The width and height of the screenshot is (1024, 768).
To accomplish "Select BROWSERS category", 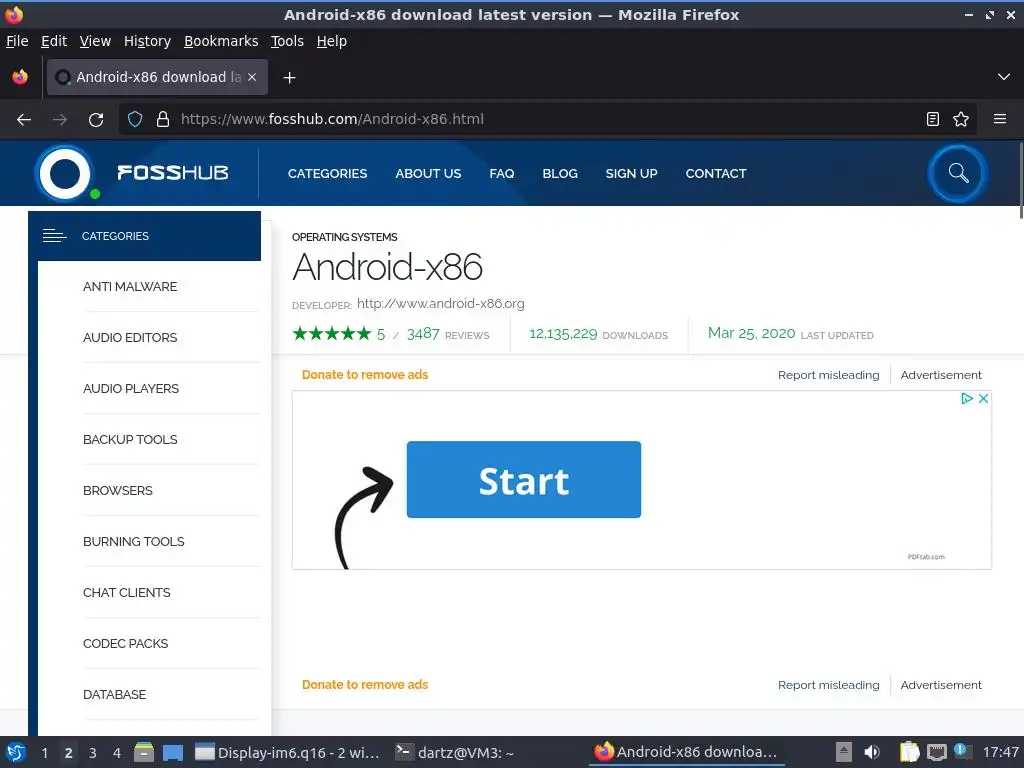I will point(118,490).
